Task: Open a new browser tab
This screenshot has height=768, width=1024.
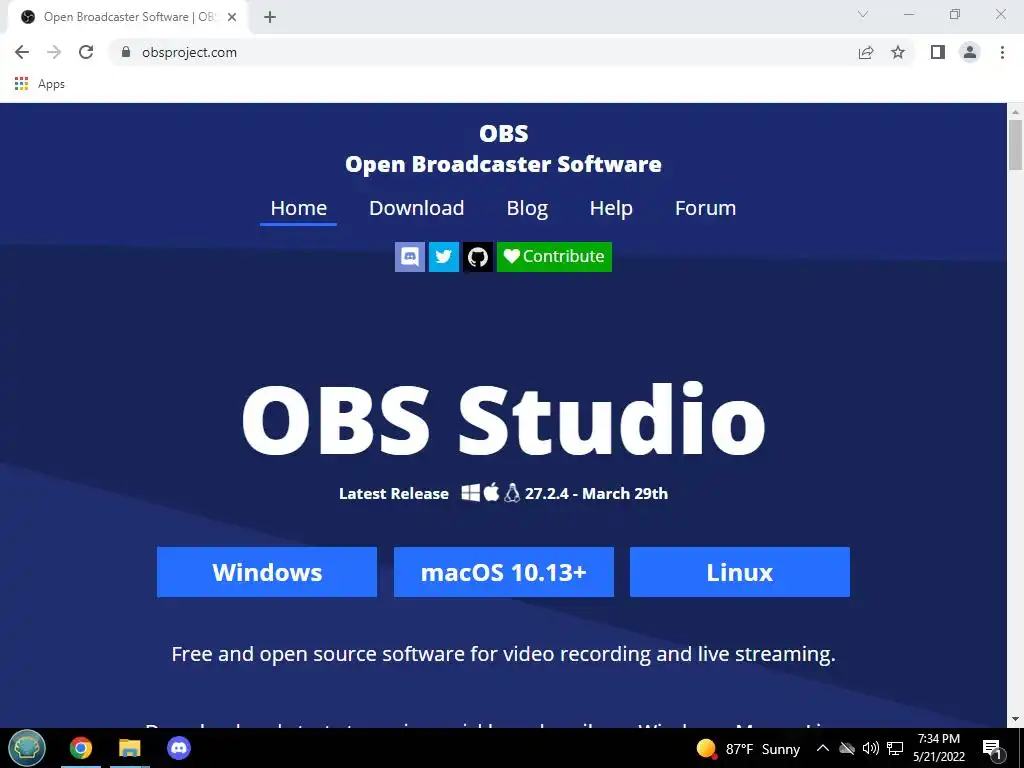Action: (x=270, y=17)
